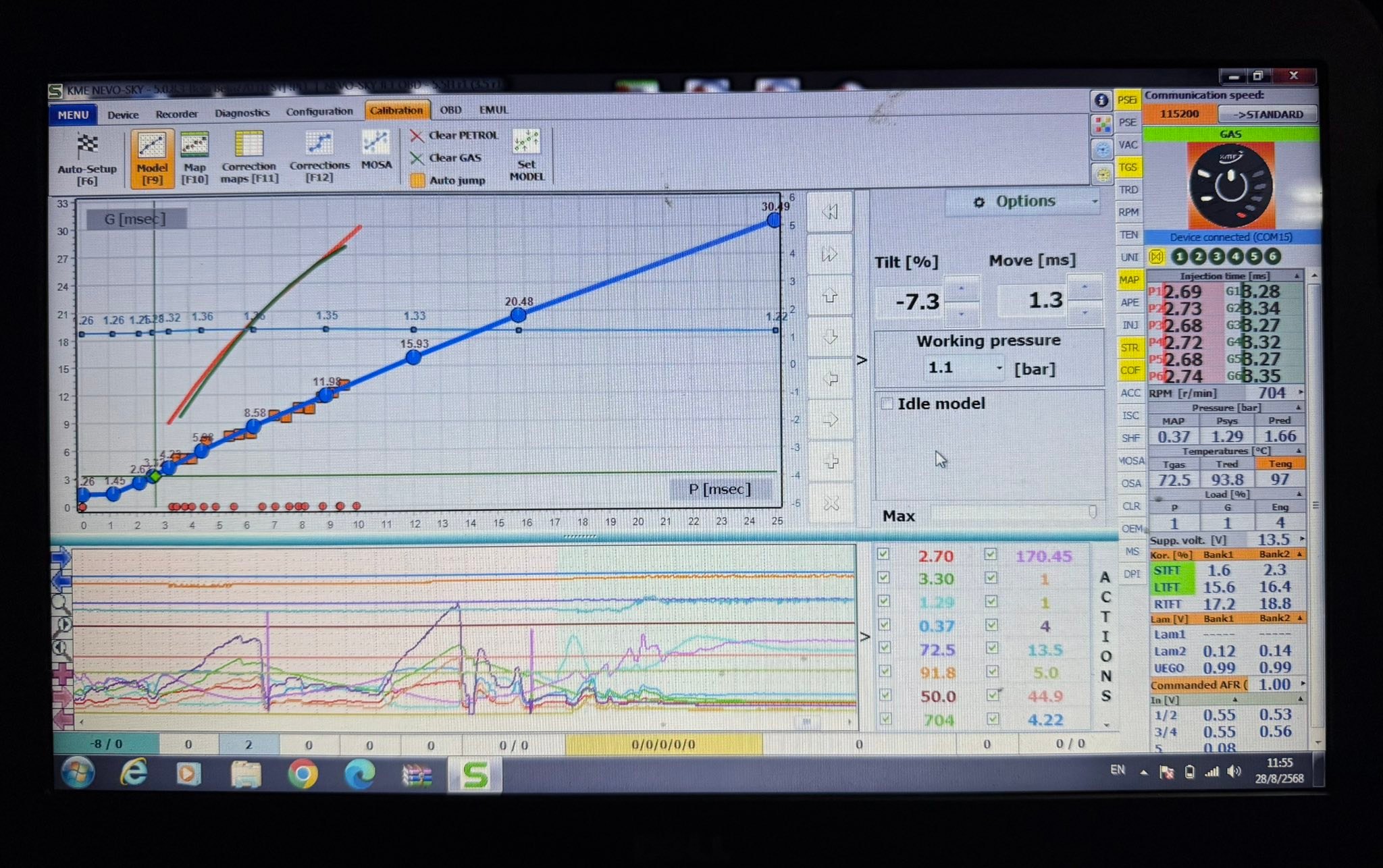The image size is (1383, 868).
Task: Open the Options dropdown
Action: (x=1024, y=202)
